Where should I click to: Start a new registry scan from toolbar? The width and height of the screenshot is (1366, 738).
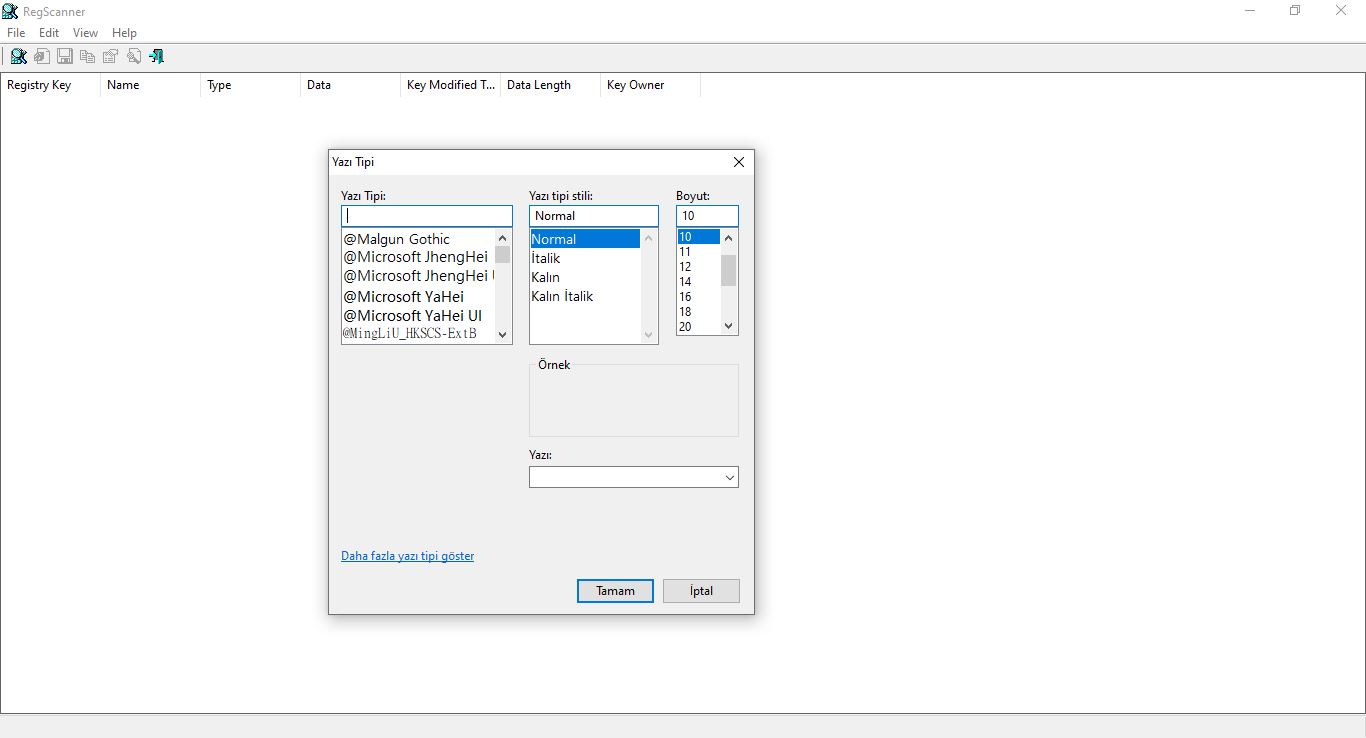click(x=18, y=56)
